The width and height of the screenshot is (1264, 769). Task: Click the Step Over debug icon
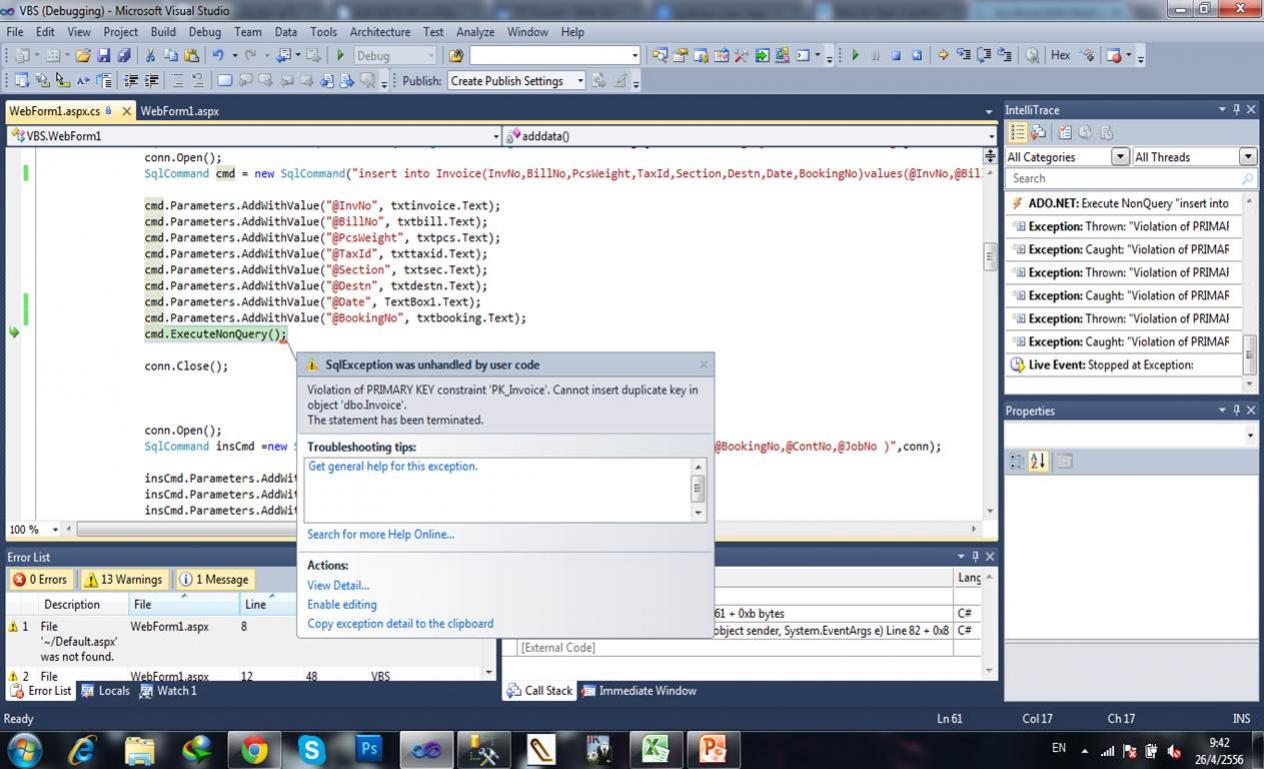pyautogui.click(x=984, y=56)
